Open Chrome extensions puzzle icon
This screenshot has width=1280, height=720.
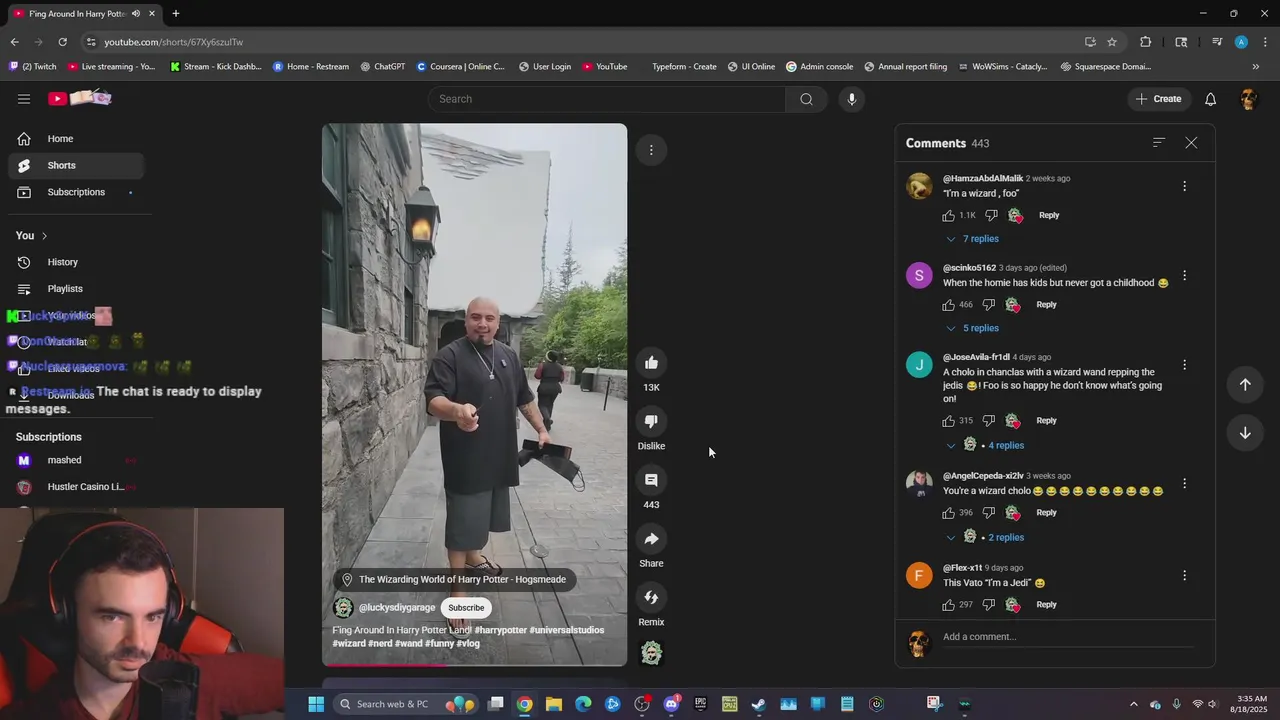coord(1146,42)
